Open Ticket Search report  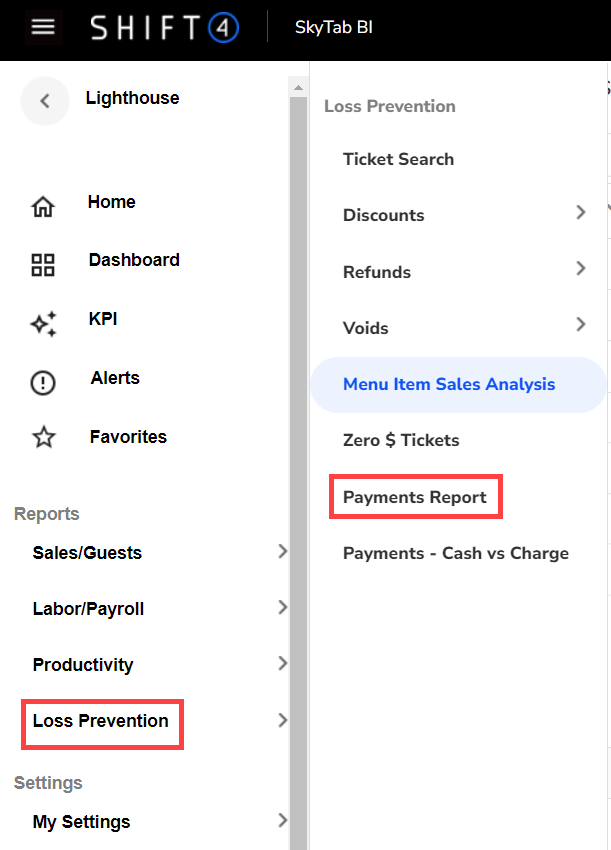point(398,159)
